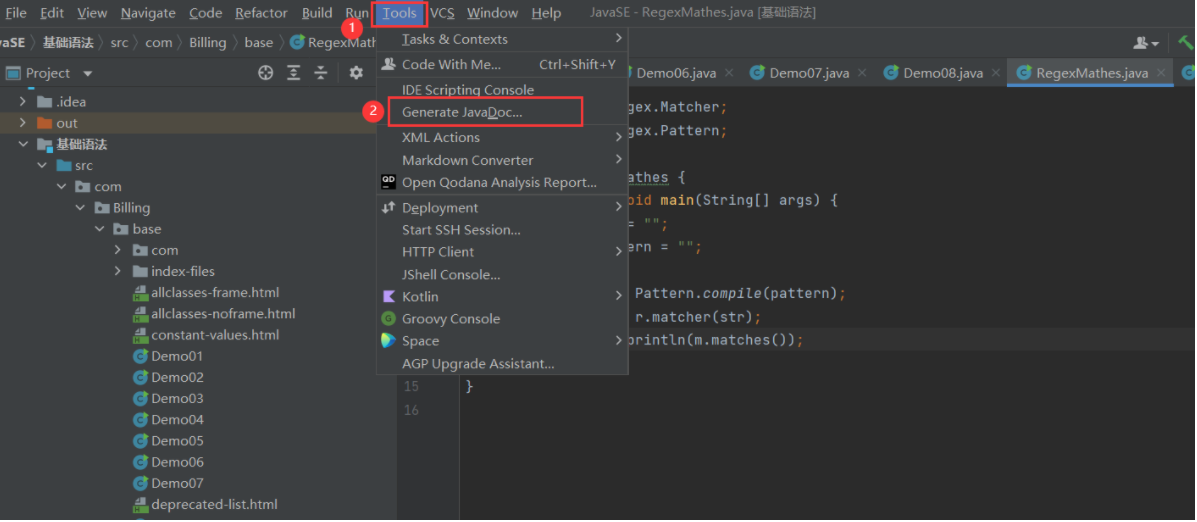Screen dimensions: 1197x522
Task: Open JShell Console entry
Action: pos(502,275)
